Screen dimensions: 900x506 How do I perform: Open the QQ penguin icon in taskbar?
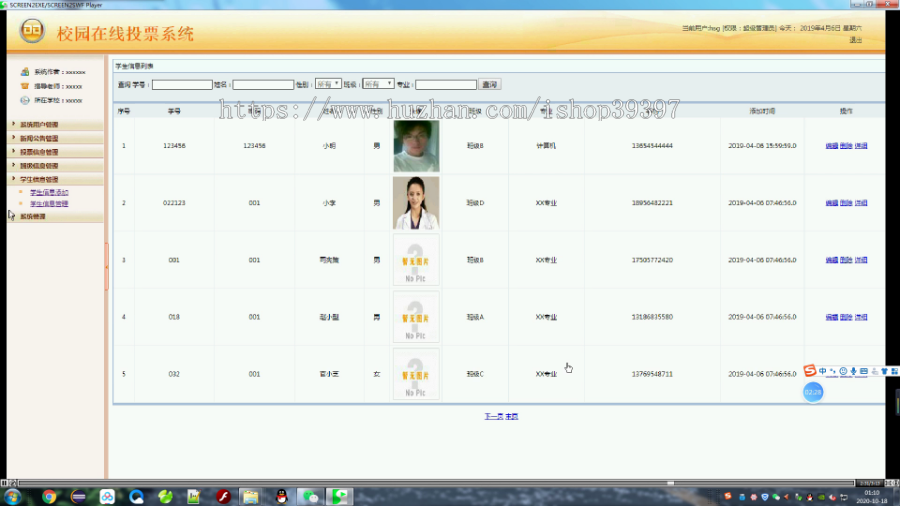point(281,496)
